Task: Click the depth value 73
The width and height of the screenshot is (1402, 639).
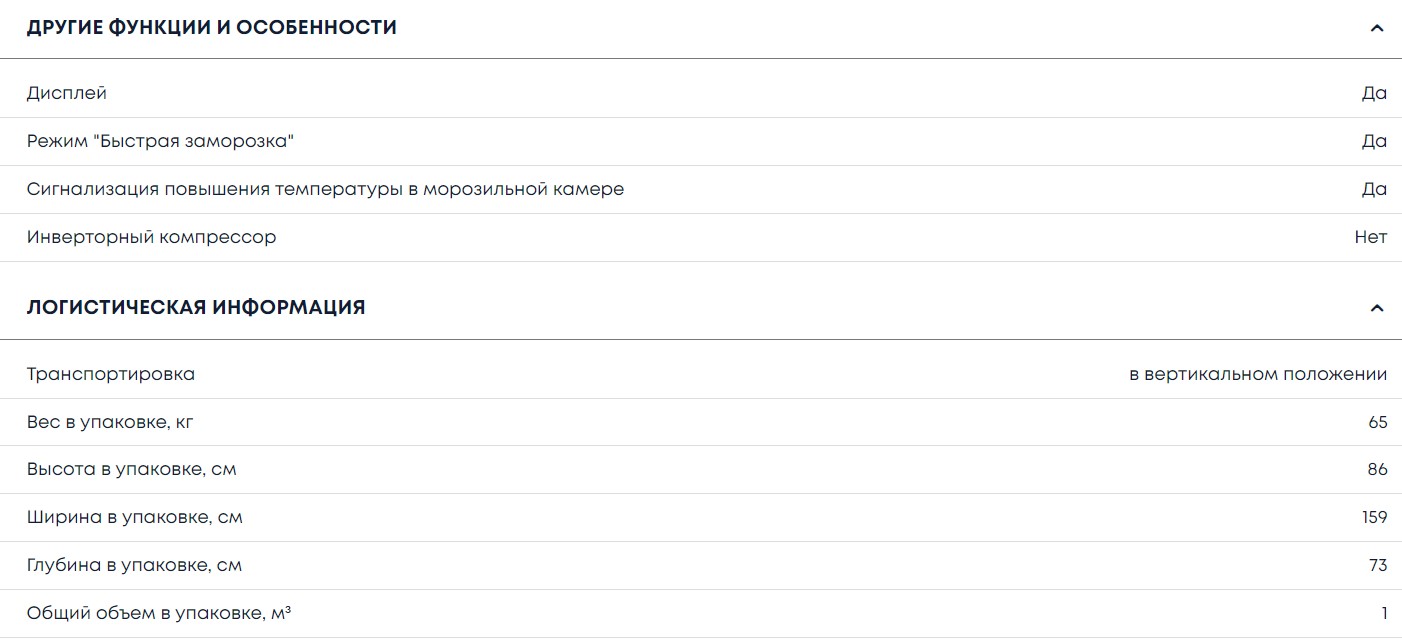Action: tap(1377, 565)
